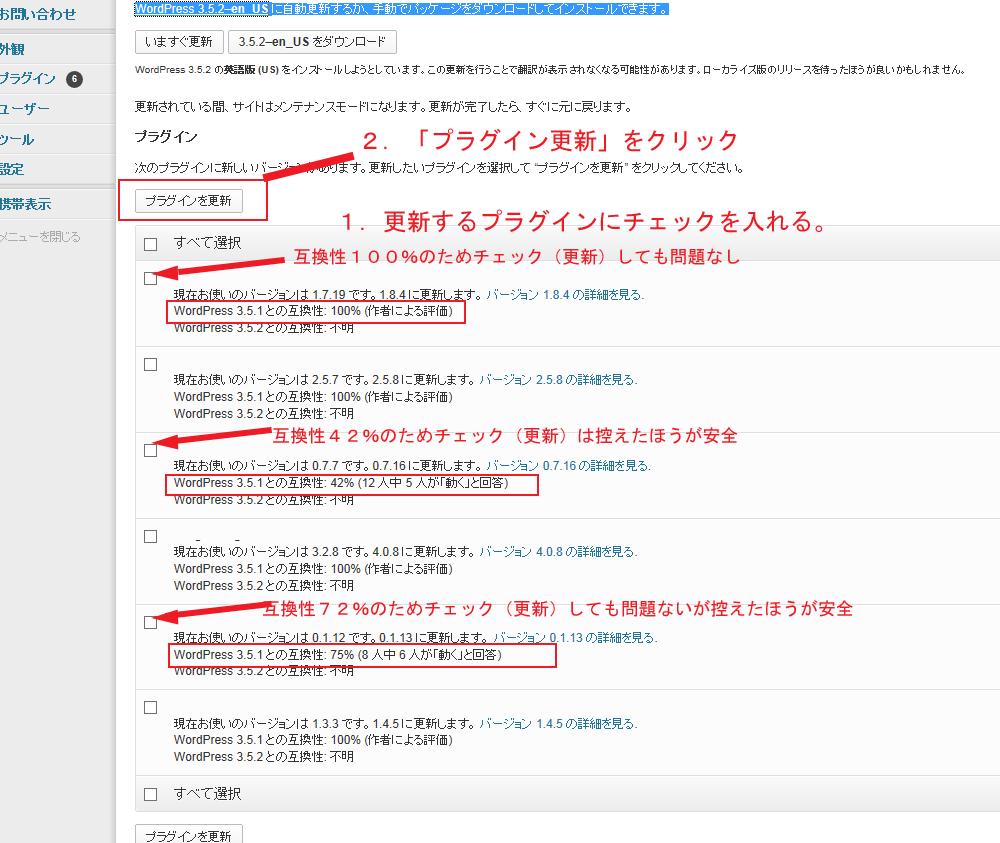Click the いますぐ更新 button
This screenshot has width=1000, height=843.
pyautogui.click(x=179, y=42)
